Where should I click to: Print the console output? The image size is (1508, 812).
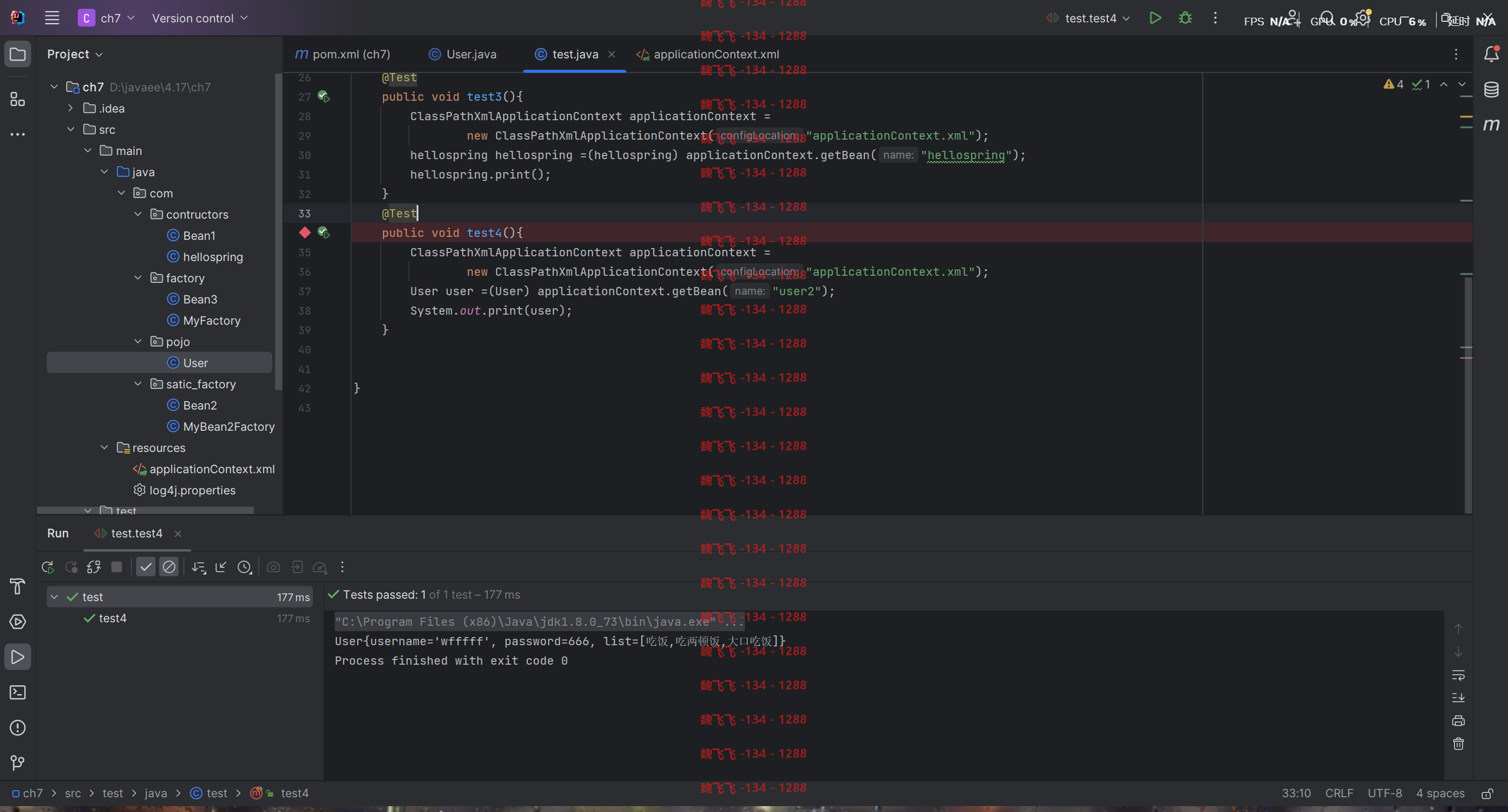(x=1458, y=721)
